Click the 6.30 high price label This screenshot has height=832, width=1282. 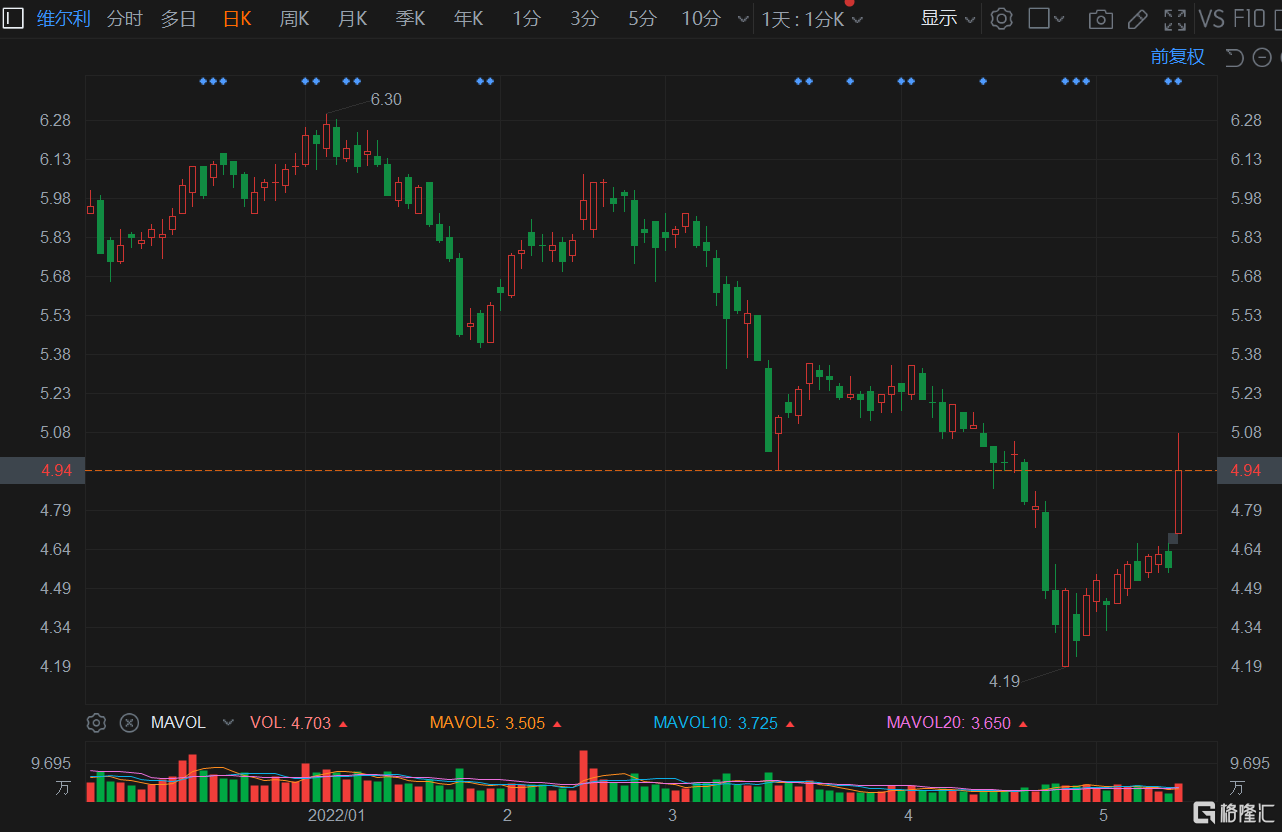point(386,99)
